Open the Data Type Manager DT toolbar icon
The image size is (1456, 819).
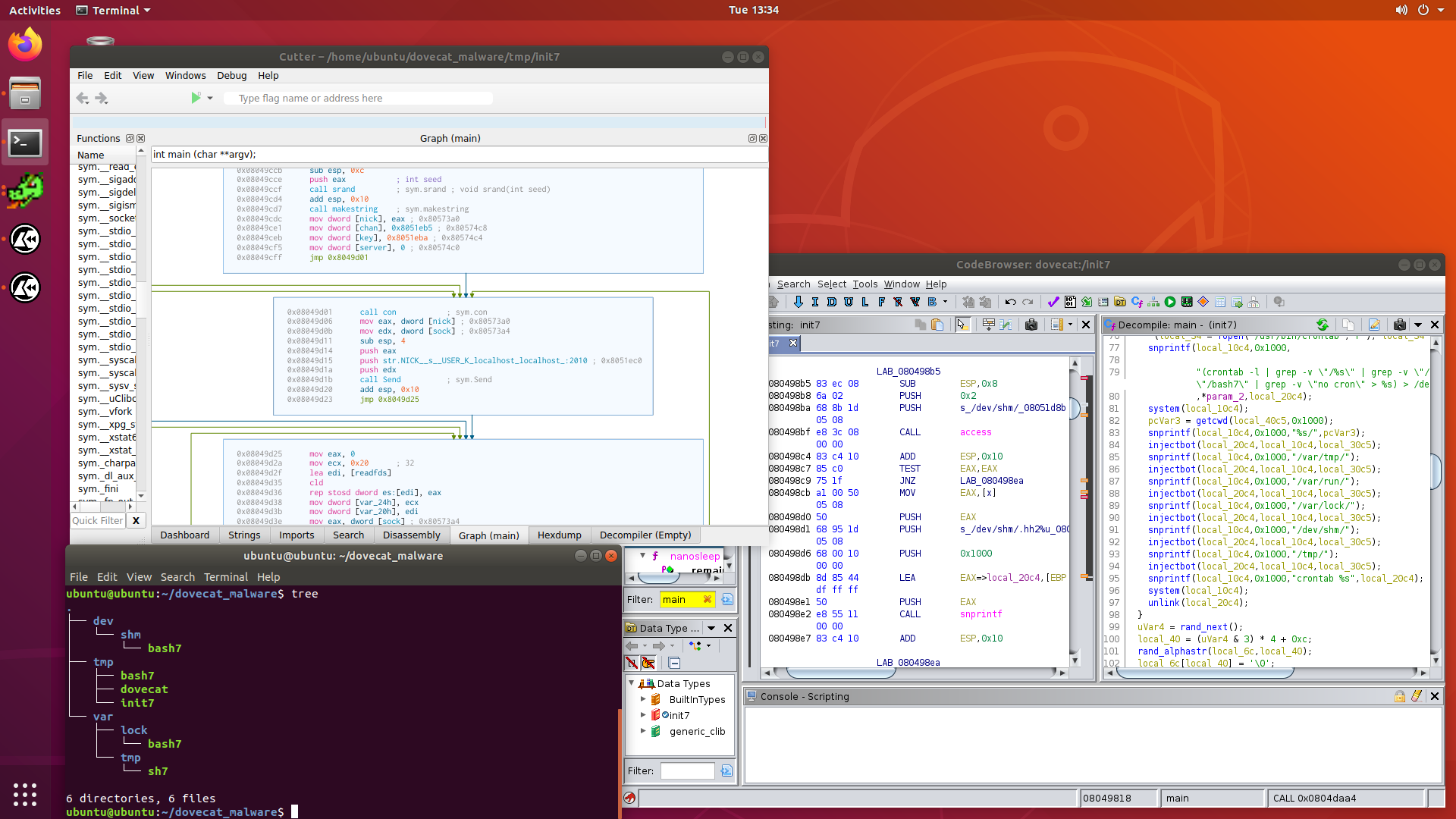click(x=1120, y=302)
